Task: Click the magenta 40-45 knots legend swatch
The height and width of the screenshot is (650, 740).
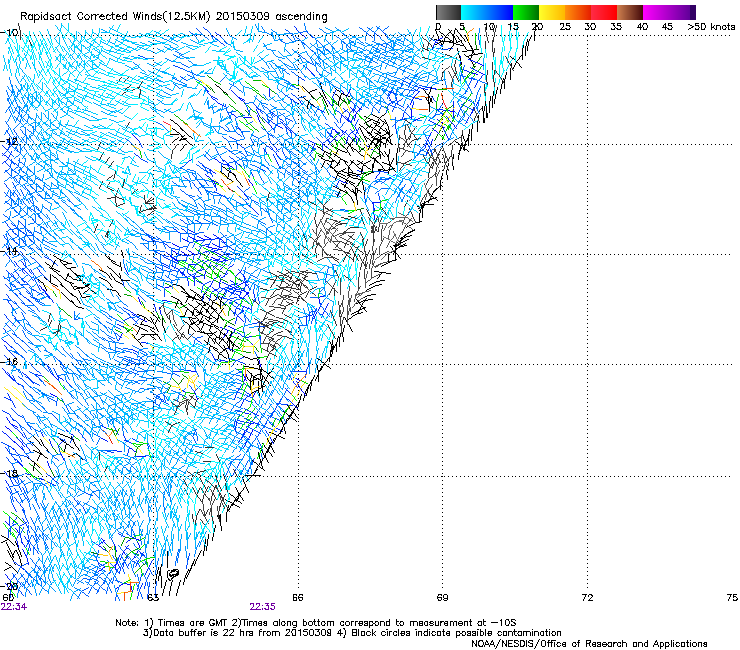Action: click(656, 12)
